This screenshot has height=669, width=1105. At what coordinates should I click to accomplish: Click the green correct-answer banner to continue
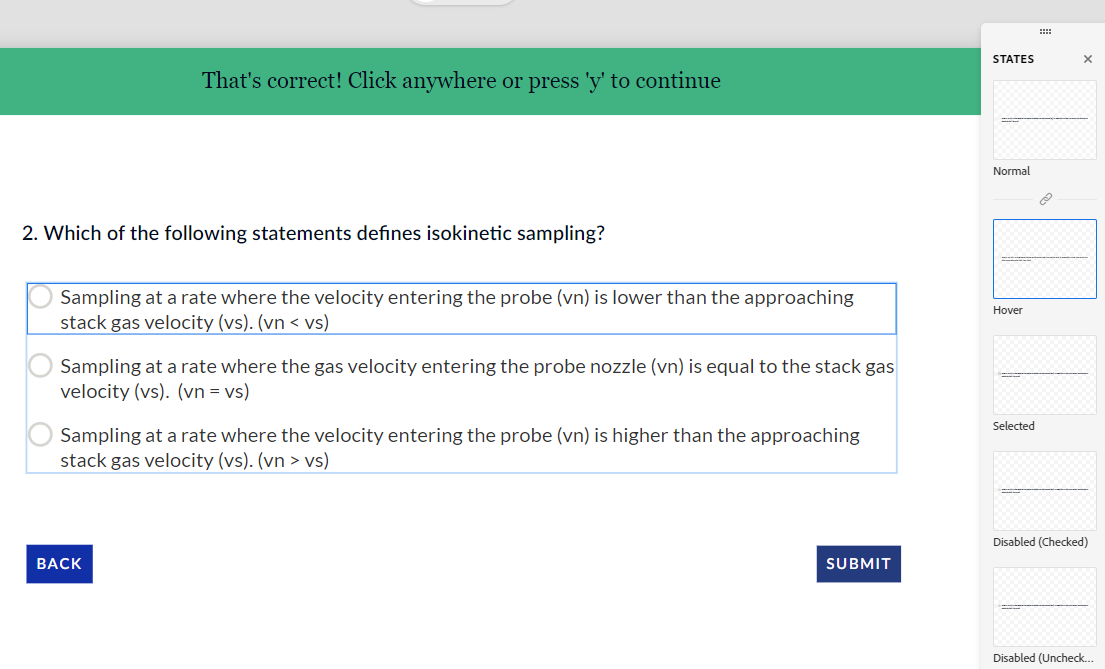pyautogui.click(x=461, y=81)
